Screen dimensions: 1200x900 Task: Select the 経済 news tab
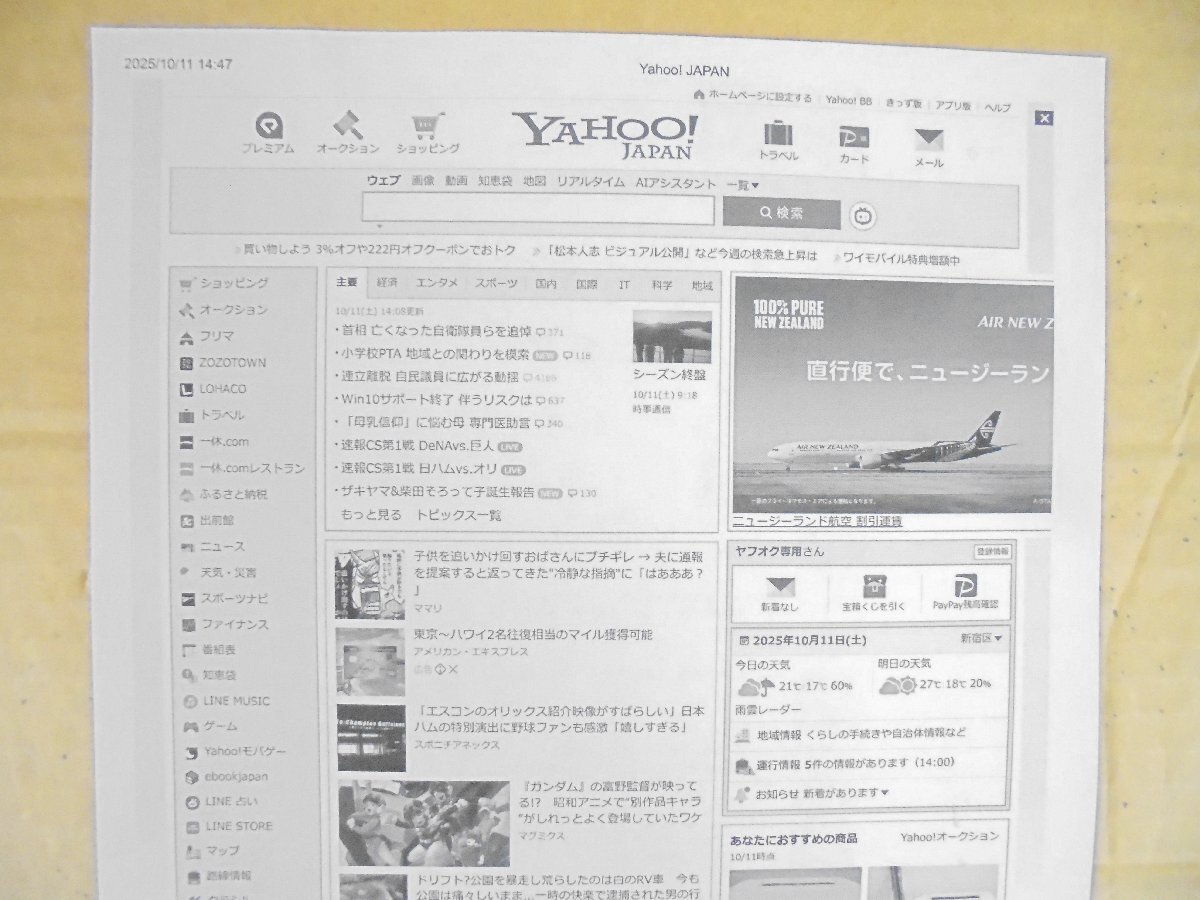[x=387, y=284]
